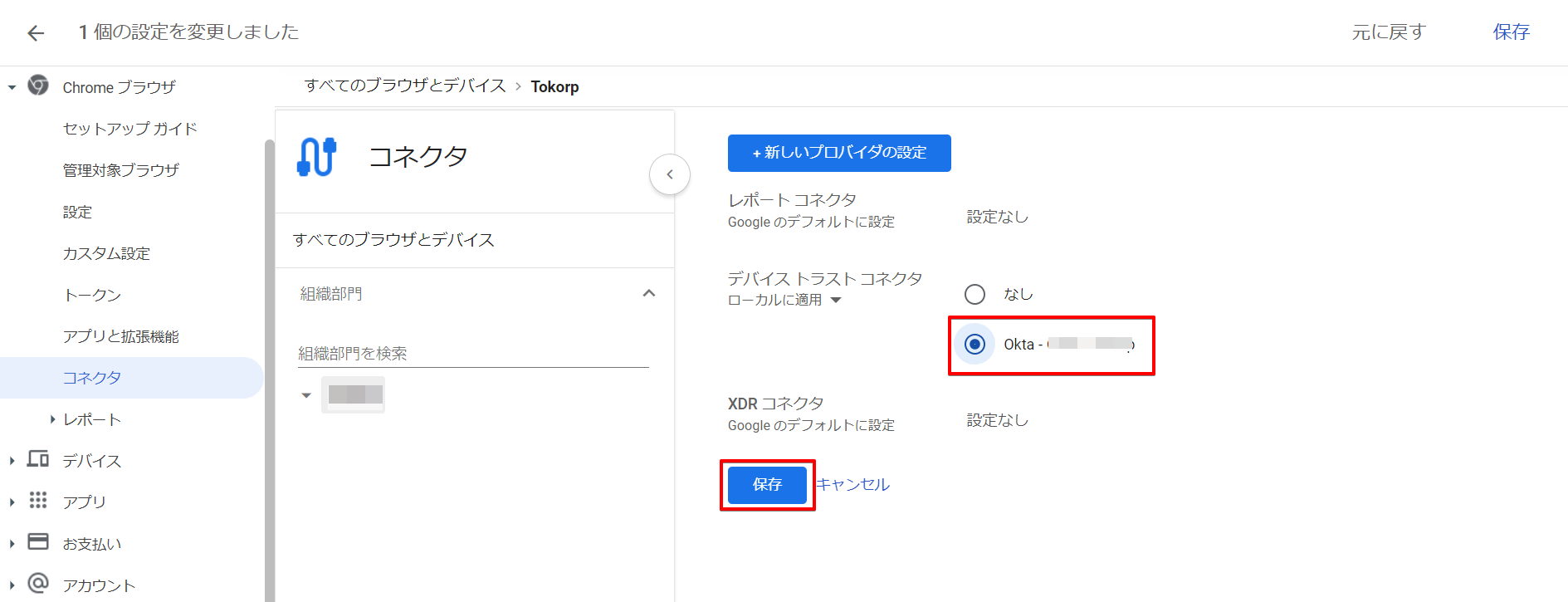Click the billing card icon
Viewport: 1568px width, 602px height.
(38, 542)
